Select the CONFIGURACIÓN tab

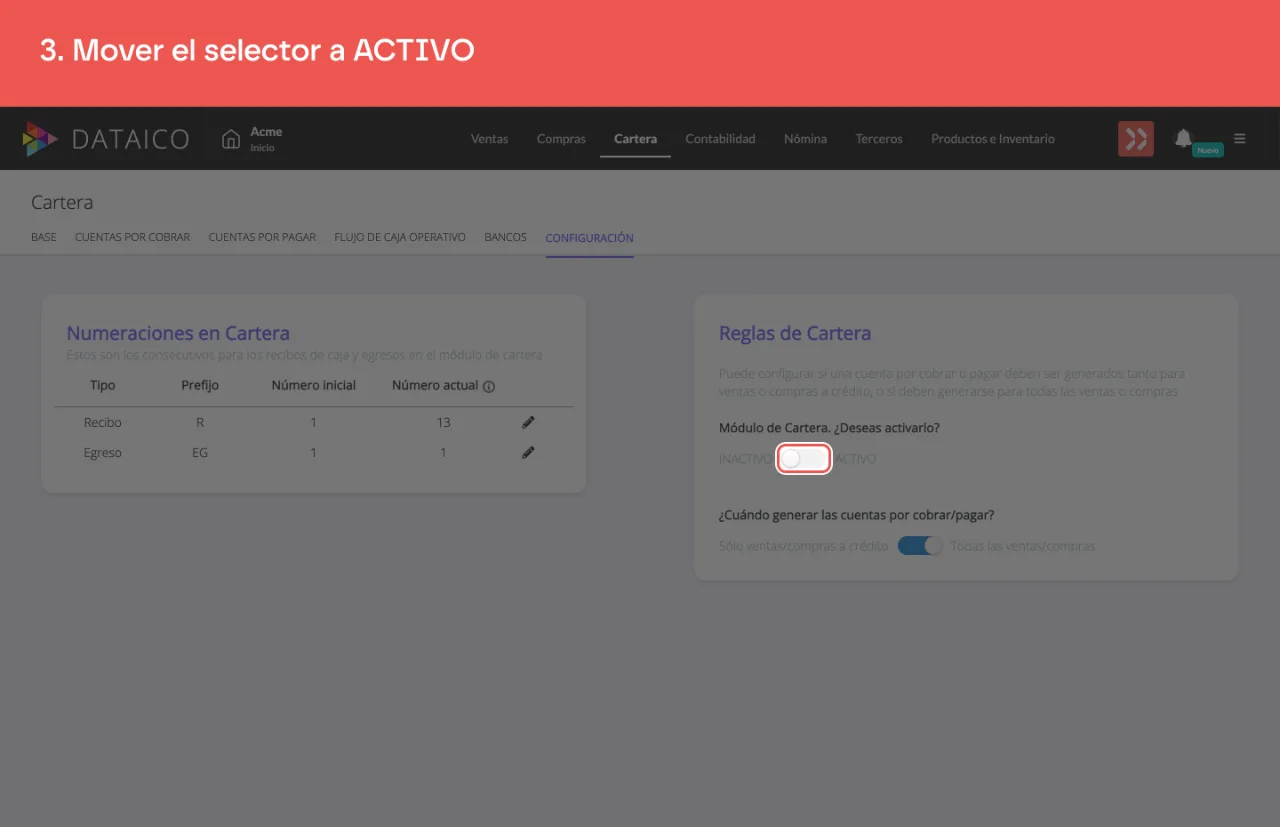(x=589, y=238)
